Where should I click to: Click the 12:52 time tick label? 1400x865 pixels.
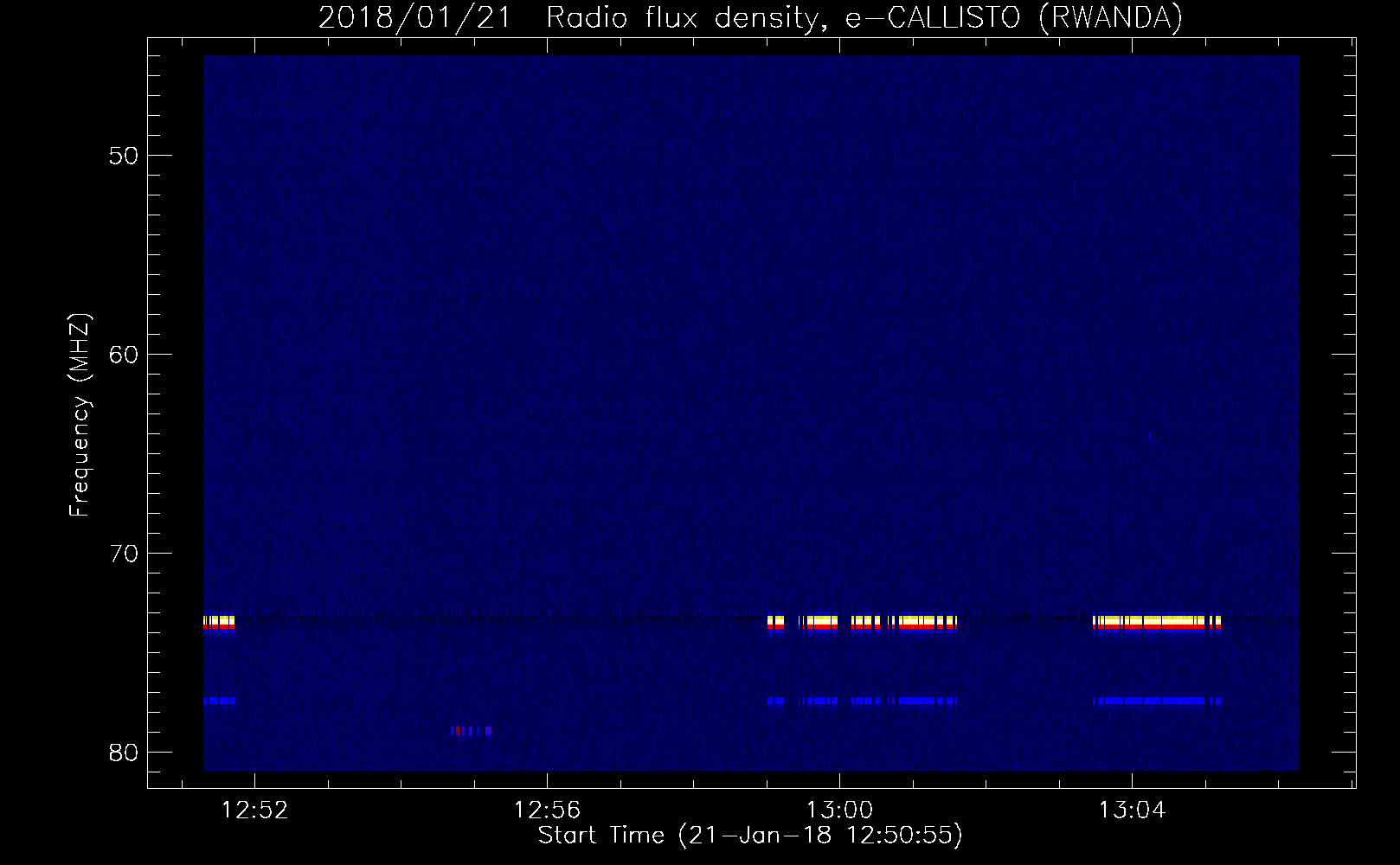tap(254, 811)
